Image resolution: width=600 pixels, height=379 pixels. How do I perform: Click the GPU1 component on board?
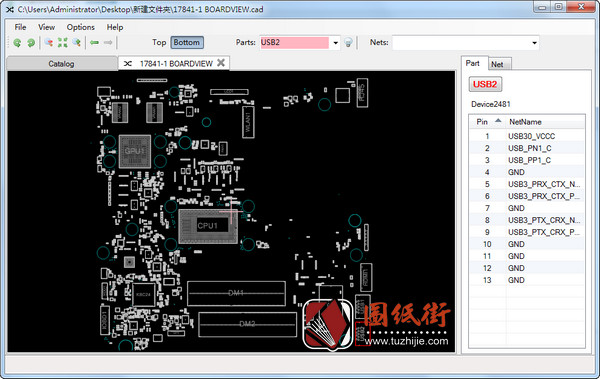pos(135,152)
